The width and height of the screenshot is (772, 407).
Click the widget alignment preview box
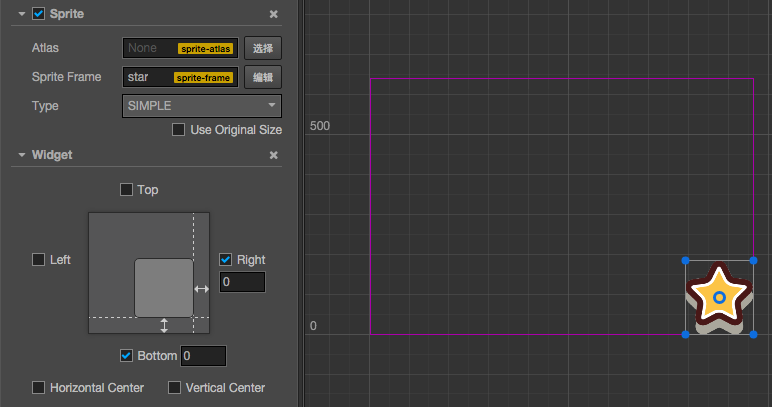click(149, 272)
